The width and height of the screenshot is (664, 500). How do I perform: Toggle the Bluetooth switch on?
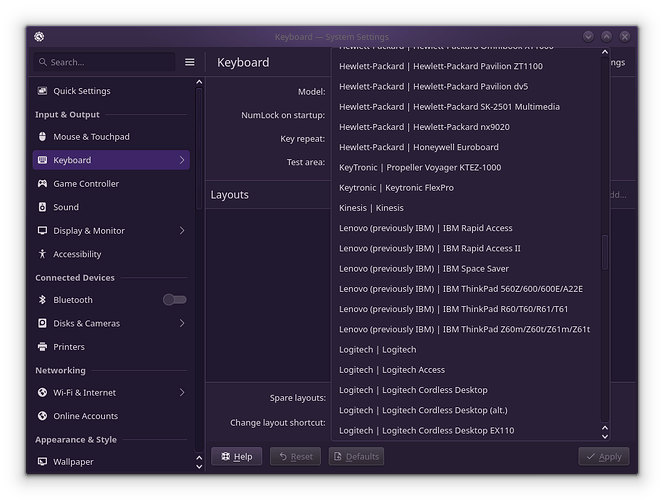[x=174, y=300]
